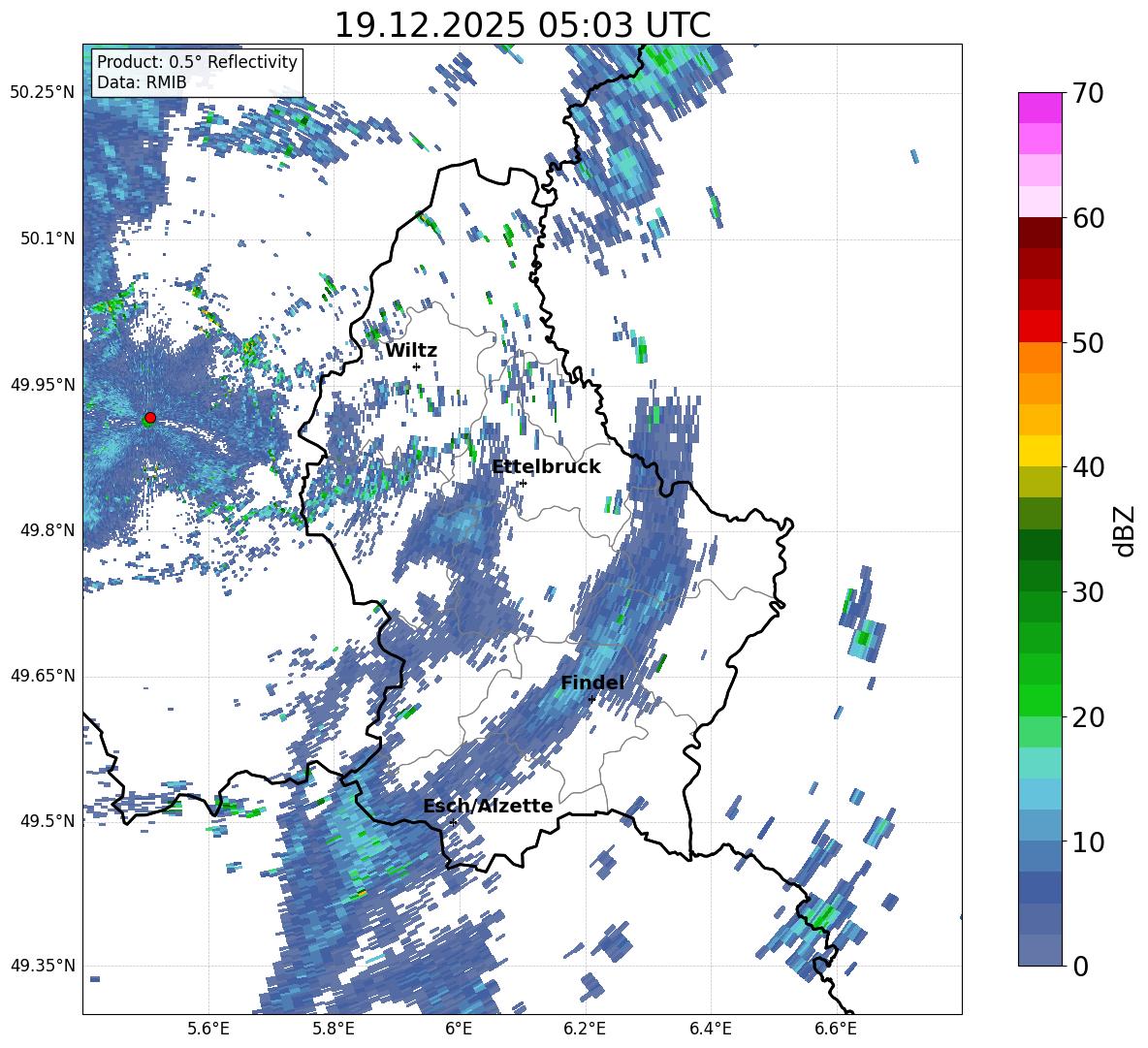Viewport: 1148px width, 1048px height.
Task: Click the bright green swatch just above 20 dBZ
Action: coord(1039,700)
